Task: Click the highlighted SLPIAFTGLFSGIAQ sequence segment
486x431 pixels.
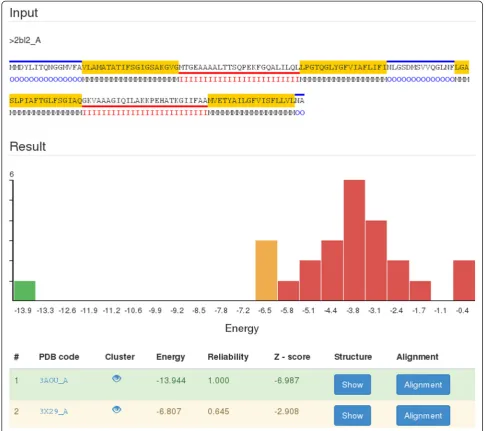Action: [46, 101]
